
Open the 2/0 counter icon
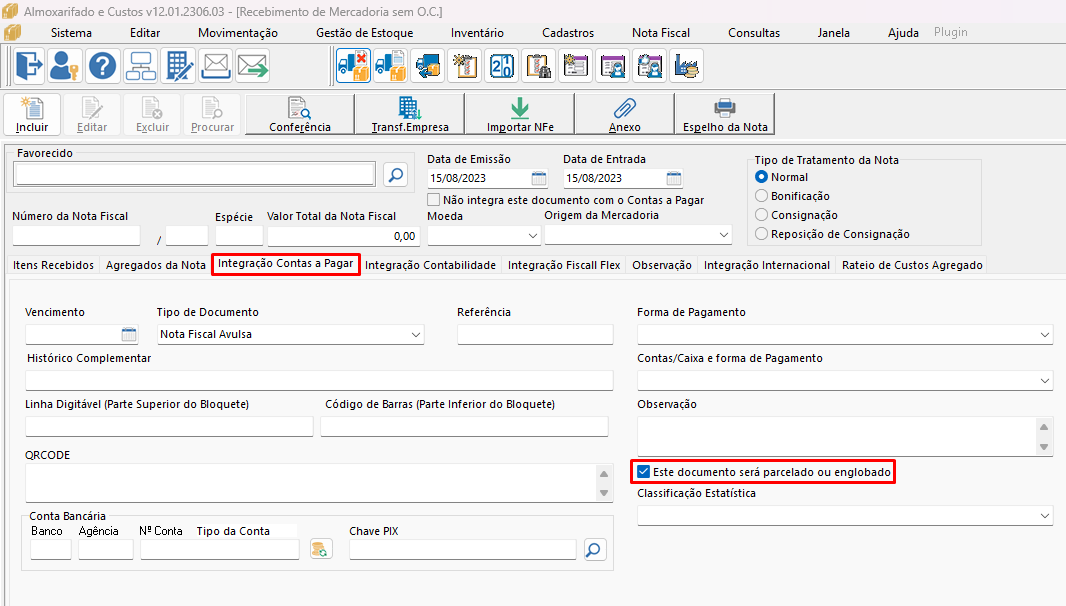coord(502,66)
